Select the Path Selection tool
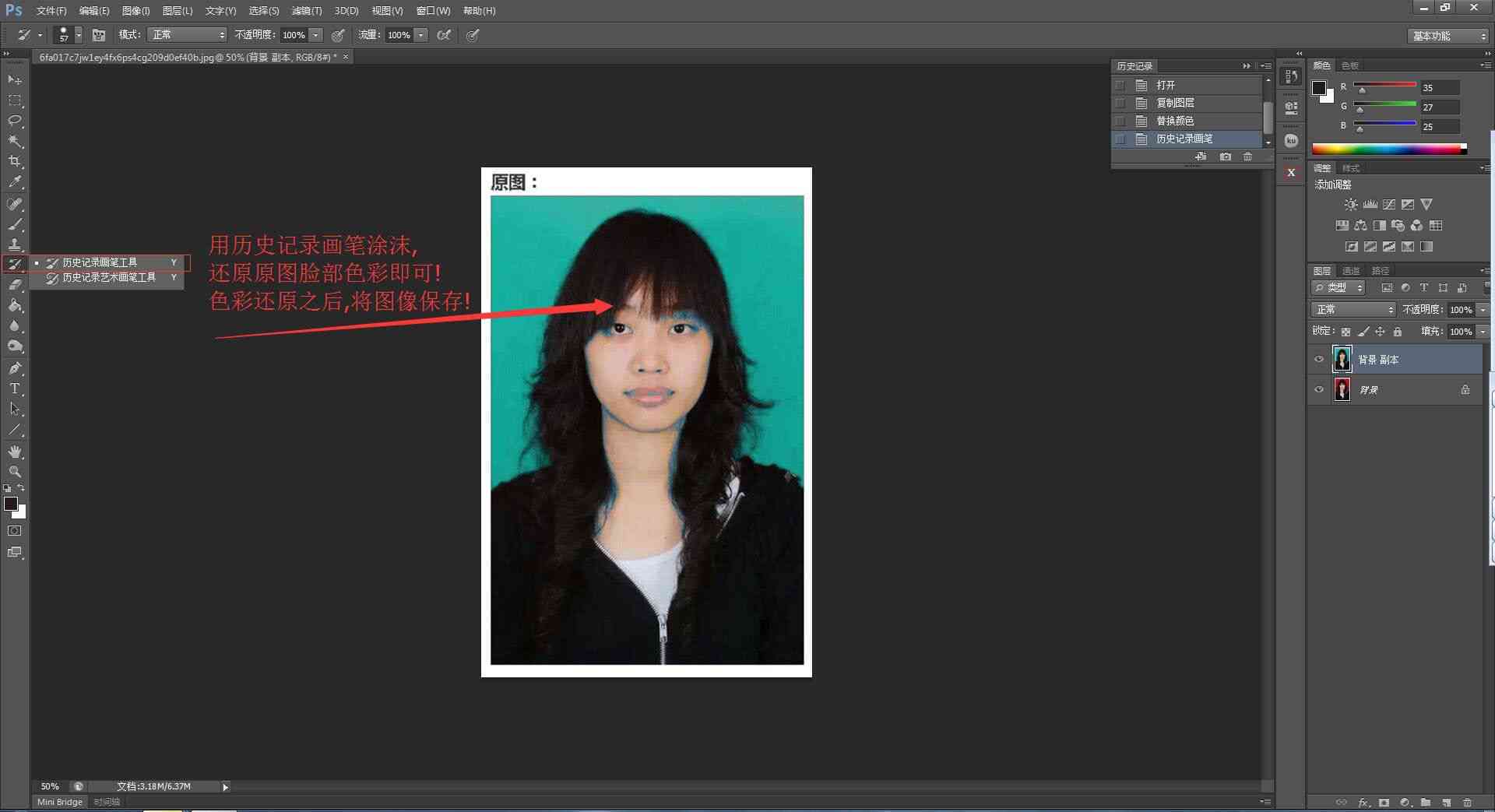 click(x=15, y=409)
